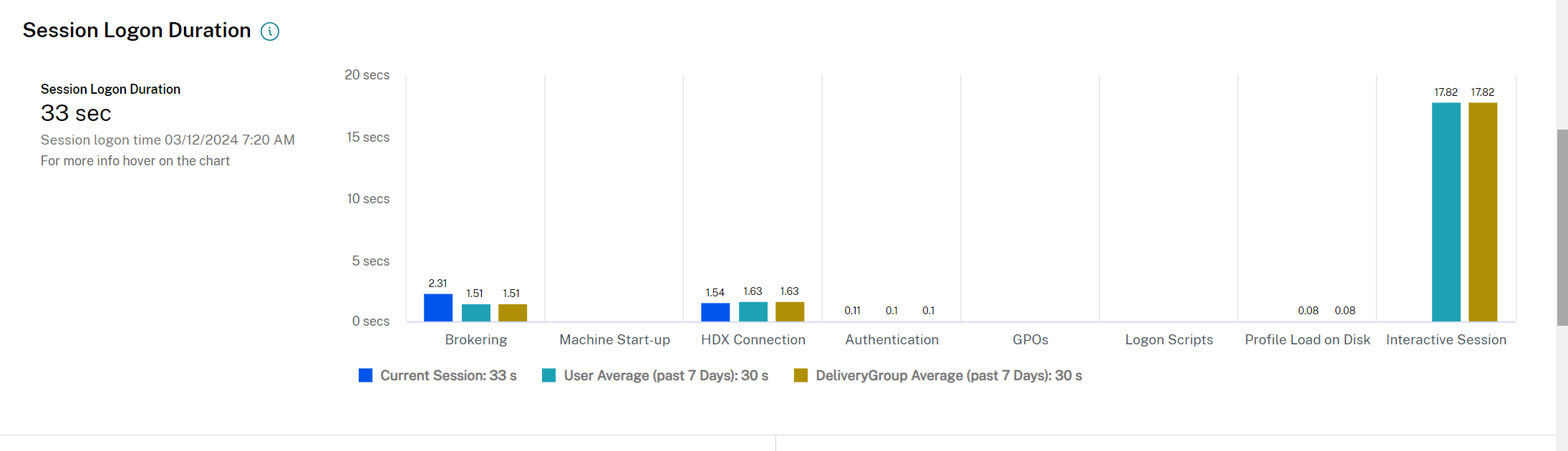Toggle the 'User Average (past 7 Days)' legend label
The image size is (1568, 451).
[x=666, y=375]
